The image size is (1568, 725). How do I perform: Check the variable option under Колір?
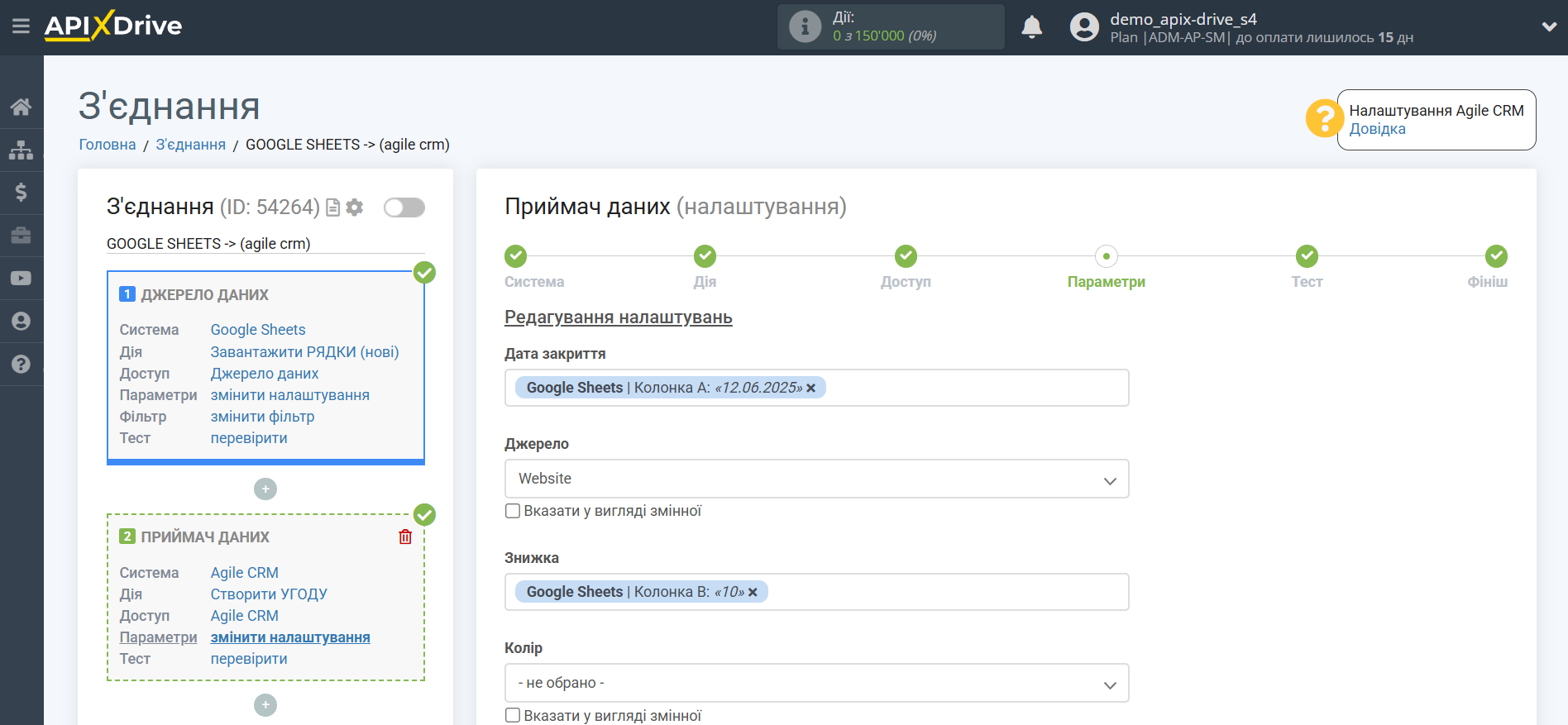pyautogui.click(x=513, y=715)
